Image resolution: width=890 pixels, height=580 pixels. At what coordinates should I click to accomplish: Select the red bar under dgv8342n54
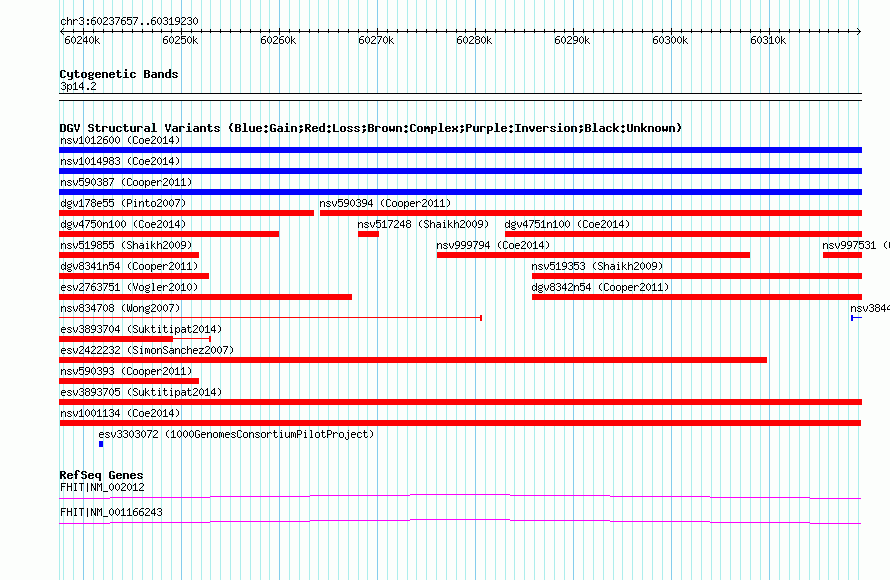click(697, 297)
